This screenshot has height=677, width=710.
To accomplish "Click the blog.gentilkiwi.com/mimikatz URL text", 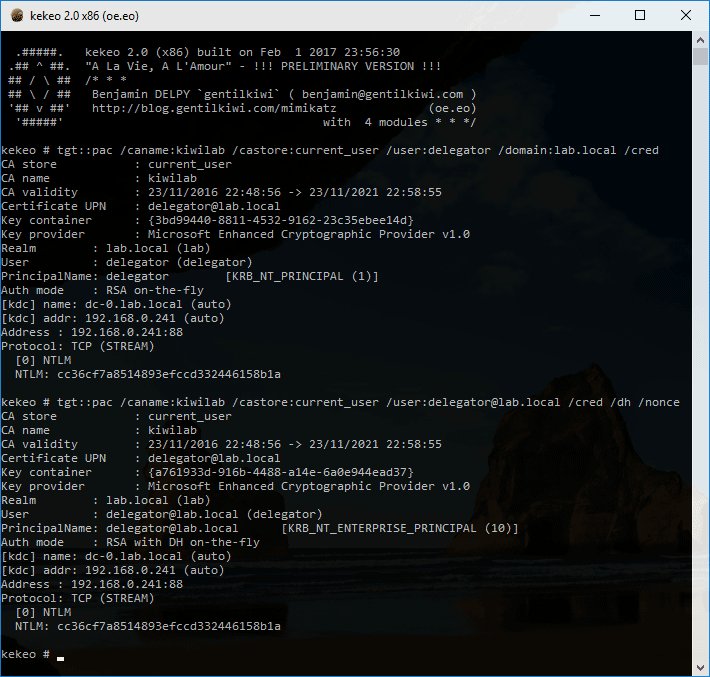I will (214, 108).
